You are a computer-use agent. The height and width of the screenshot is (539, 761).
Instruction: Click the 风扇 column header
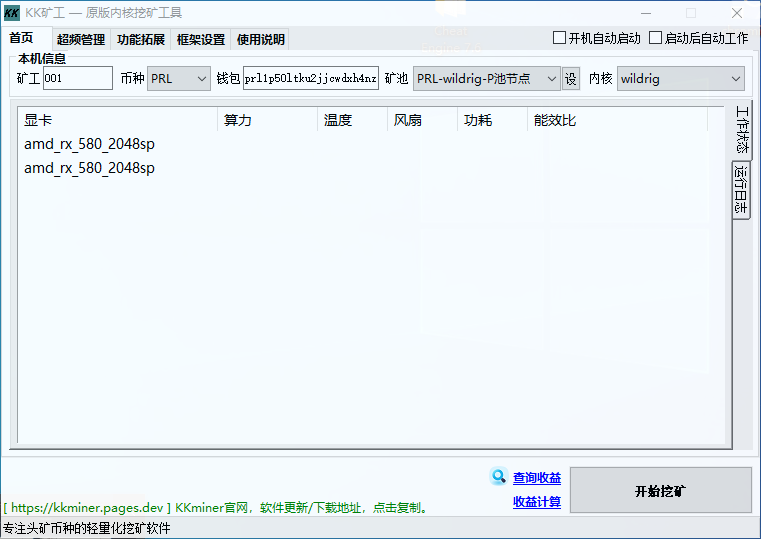[x=422, y=120]
